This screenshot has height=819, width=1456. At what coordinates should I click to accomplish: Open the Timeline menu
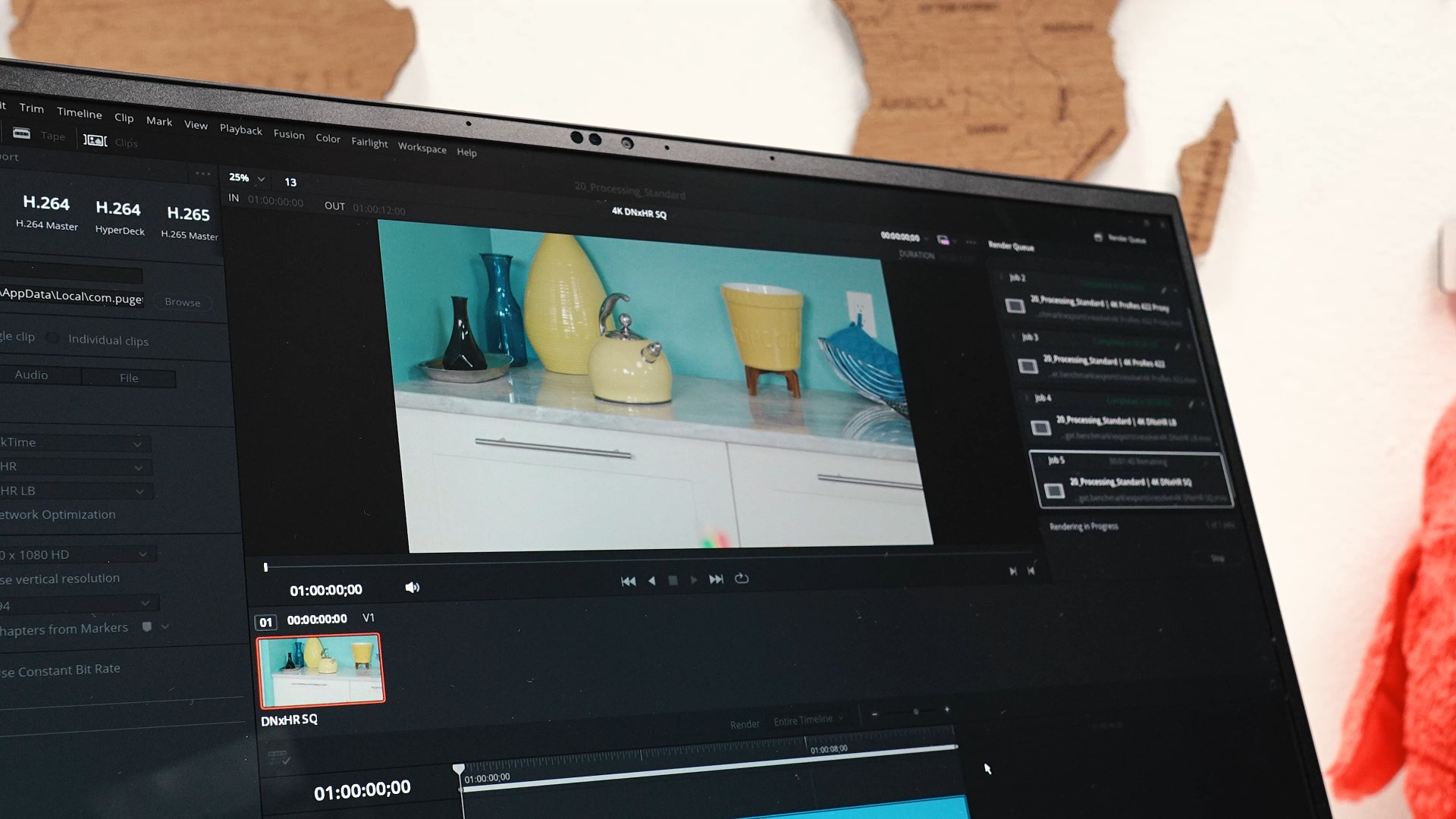click(x=79, y=113)
